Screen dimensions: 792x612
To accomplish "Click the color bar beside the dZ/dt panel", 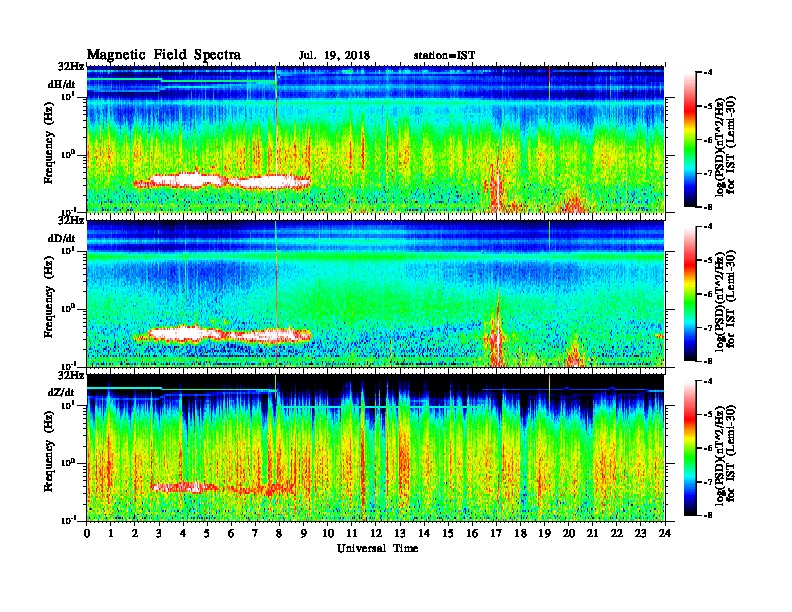I will (690, 448).
